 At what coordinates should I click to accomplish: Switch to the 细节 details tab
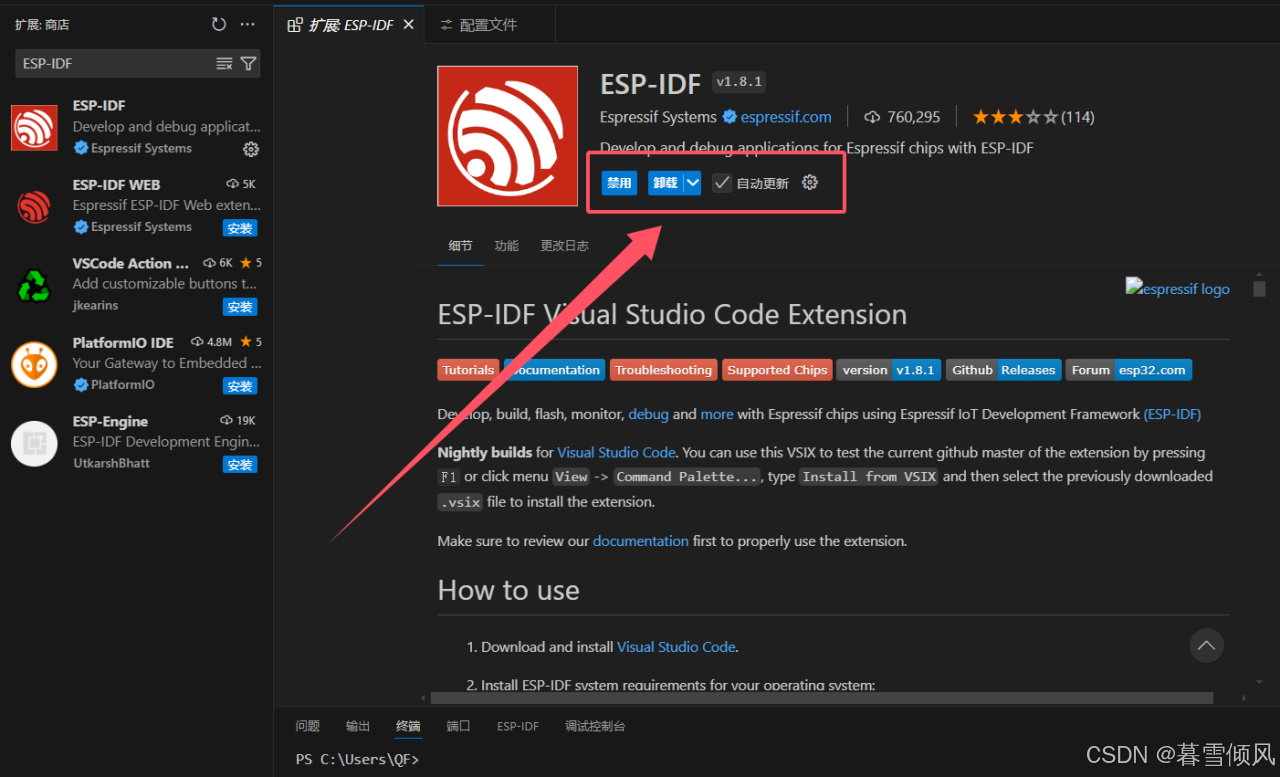460,246
